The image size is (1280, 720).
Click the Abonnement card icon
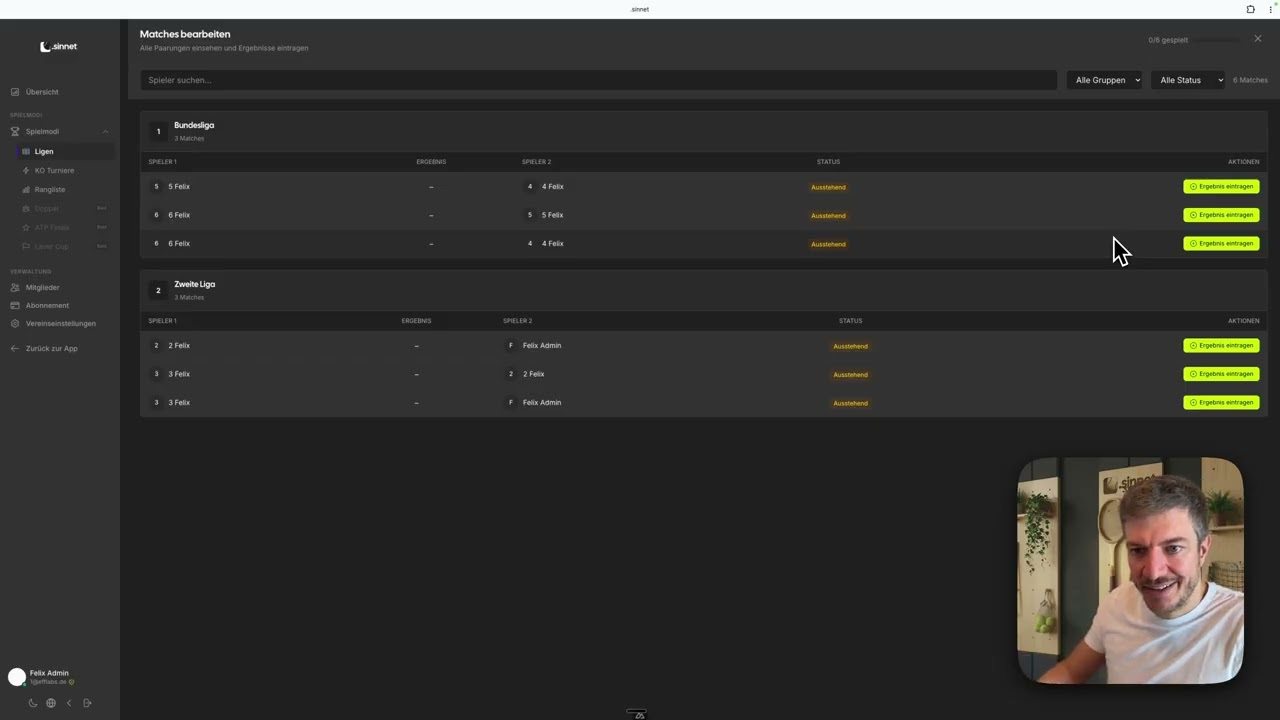(15, 305)
